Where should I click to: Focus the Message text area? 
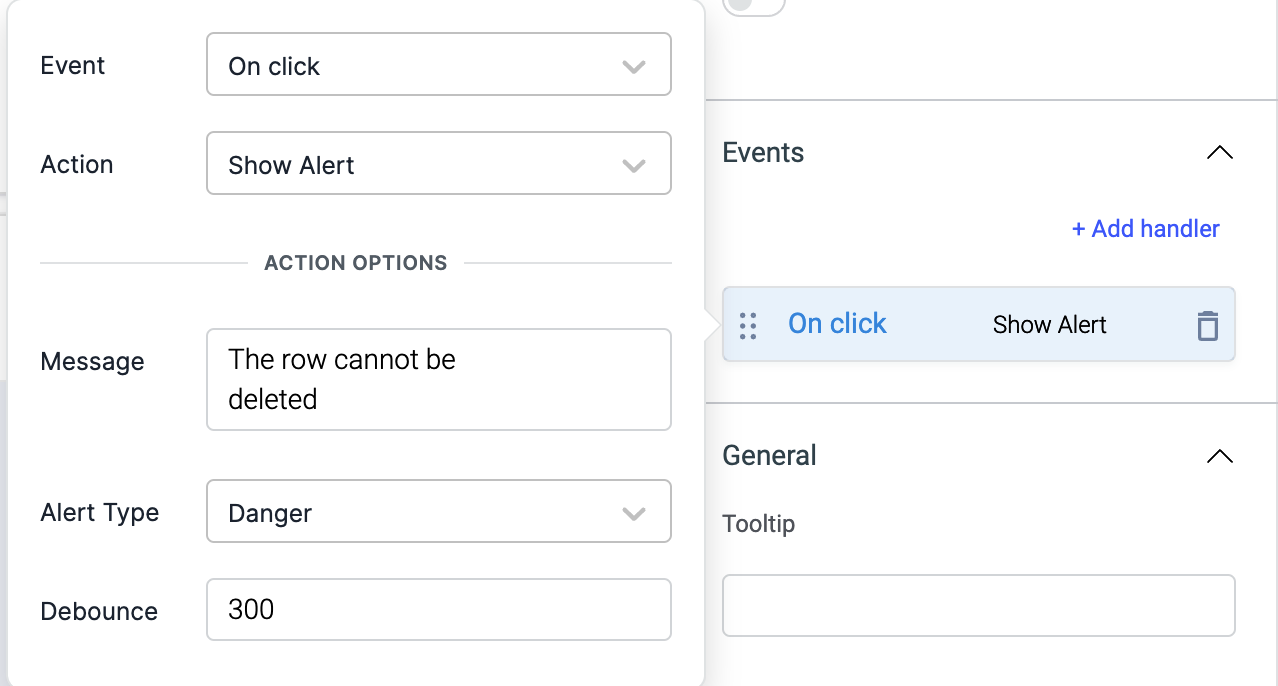[438, 380]
